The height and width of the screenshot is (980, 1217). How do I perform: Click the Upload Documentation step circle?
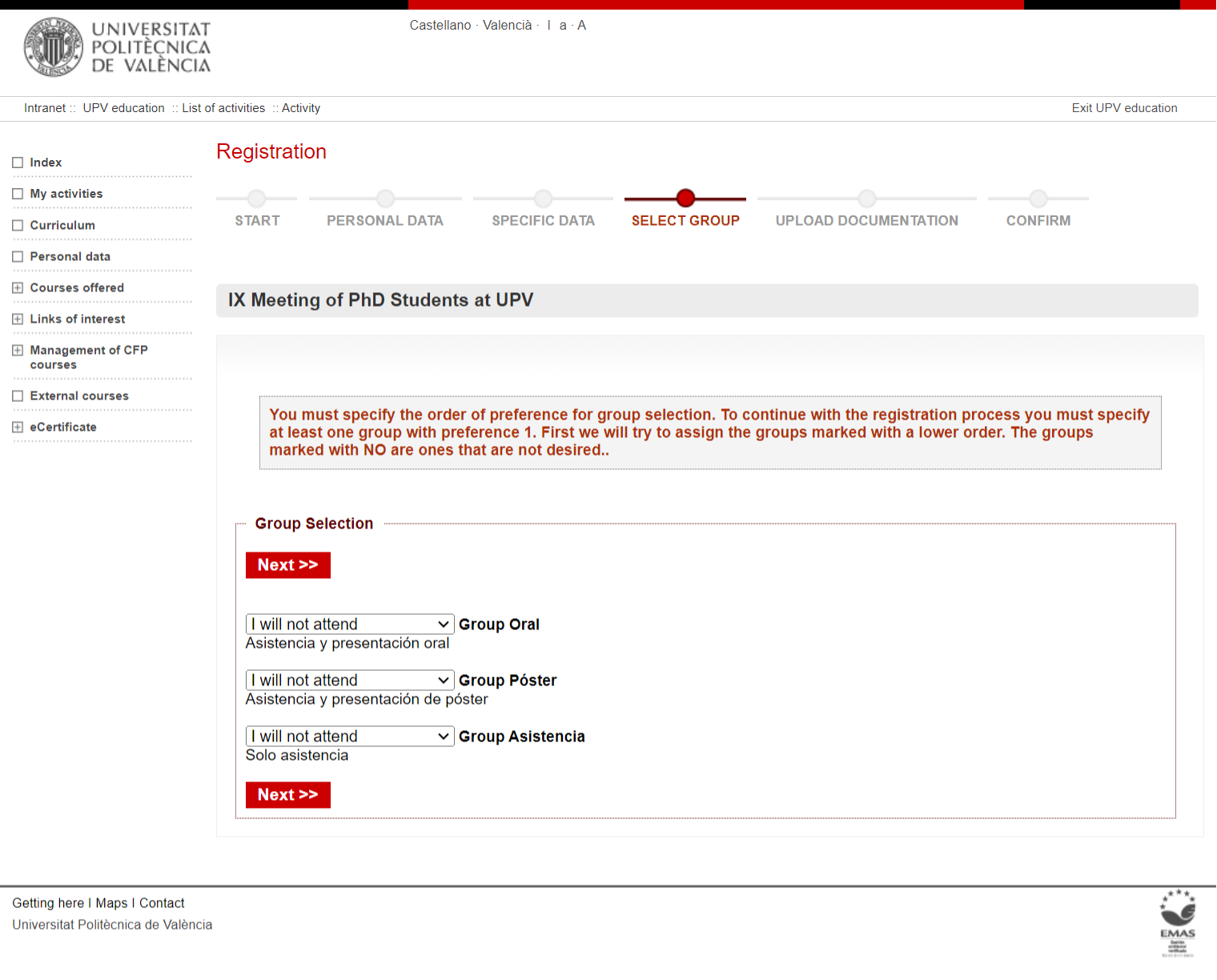866,198
